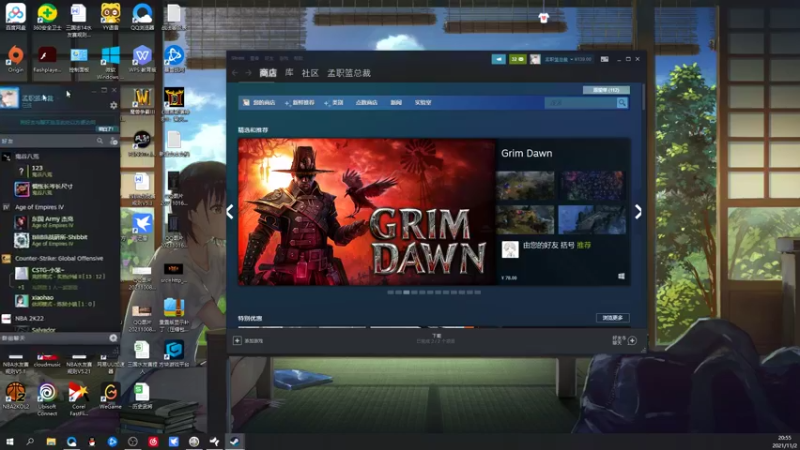Click the add friend icon in friends list

click(113, 141)
